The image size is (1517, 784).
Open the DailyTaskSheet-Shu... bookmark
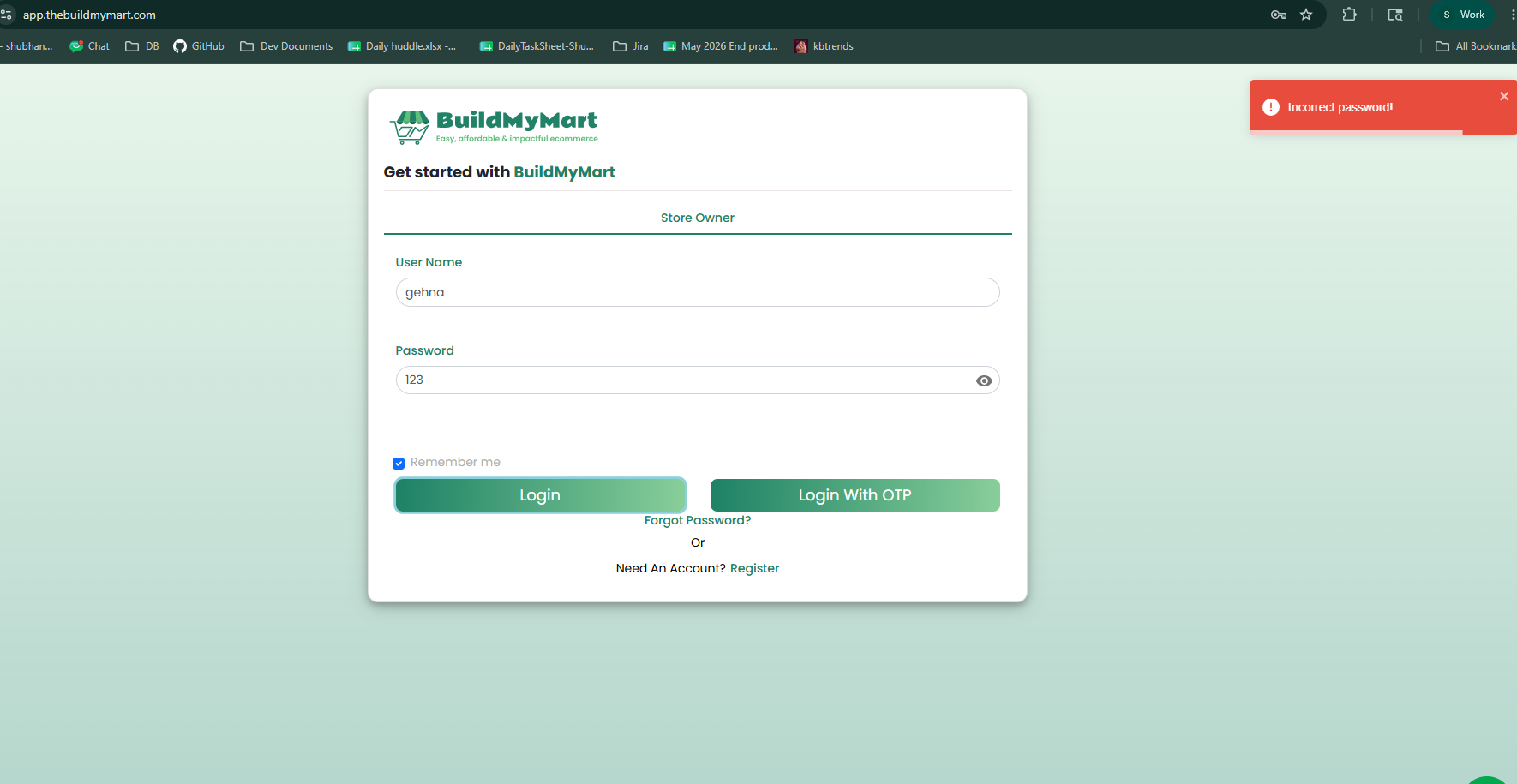pyautogui.click(x=537, y=46)
